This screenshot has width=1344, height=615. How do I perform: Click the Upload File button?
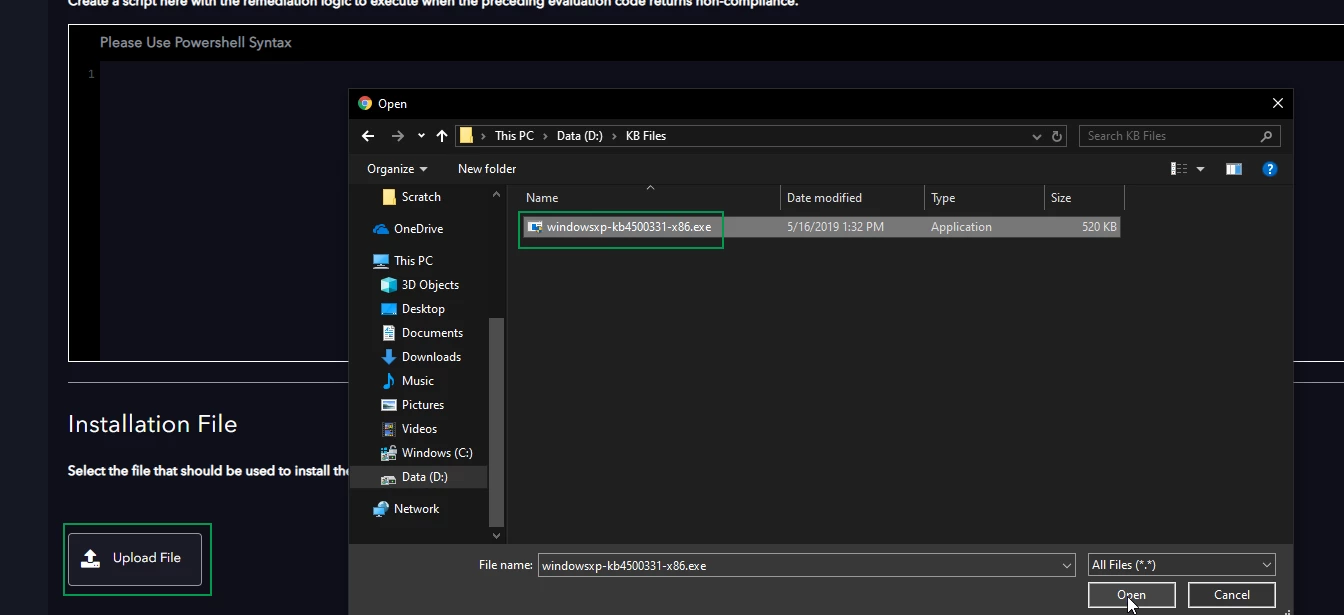[x=135, y=559]
